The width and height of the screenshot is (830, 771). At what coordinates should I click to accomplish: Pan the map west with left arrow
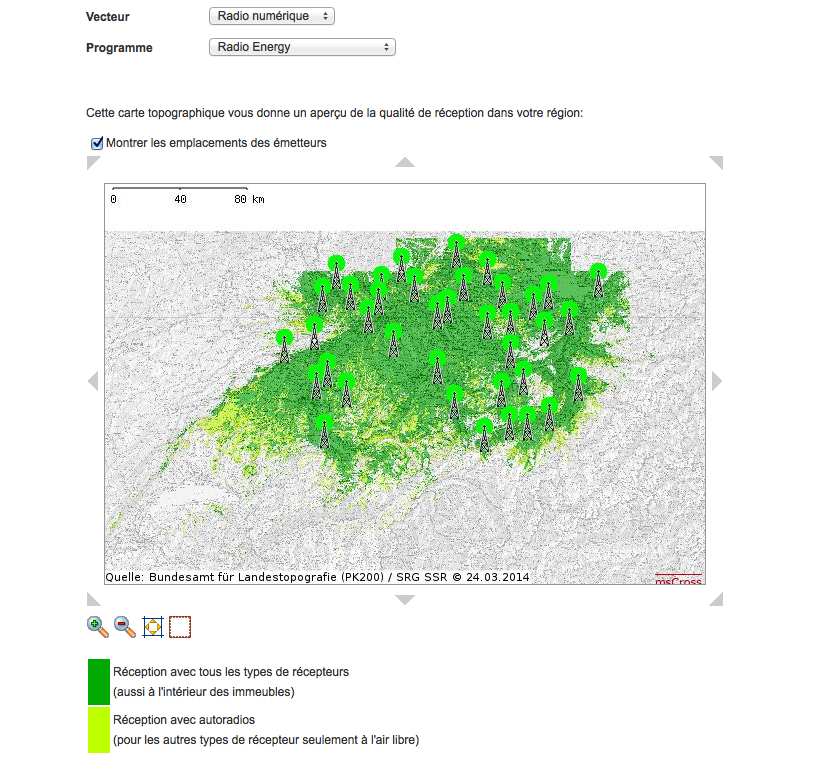[93, 381]
